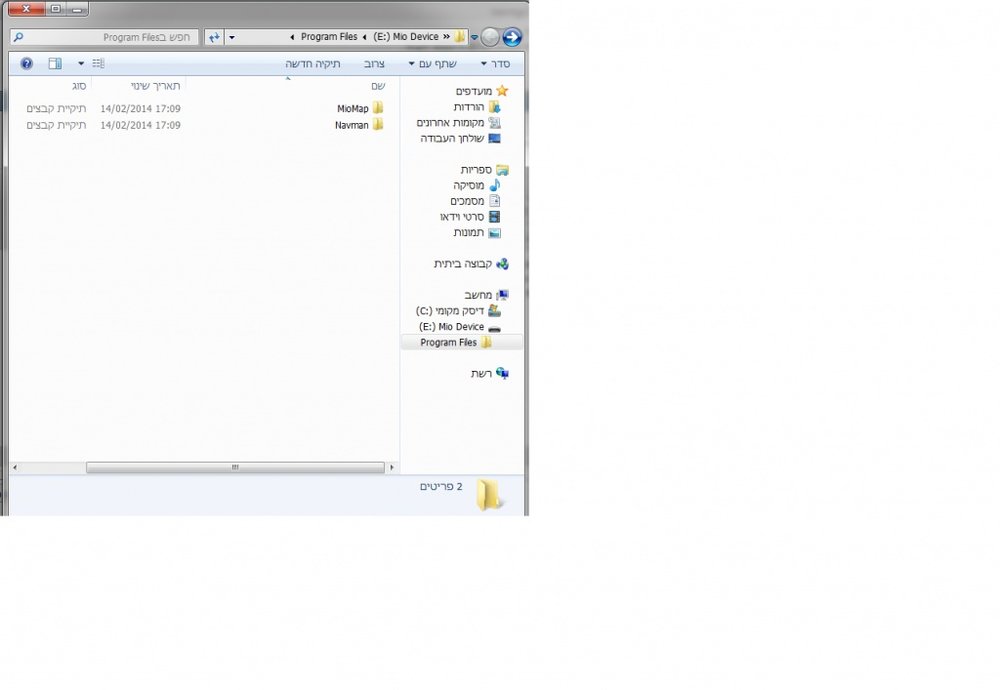The image size is (1000, 690).
Task: Click the מועדפים favorites star icon
Action: coord(502,91)
